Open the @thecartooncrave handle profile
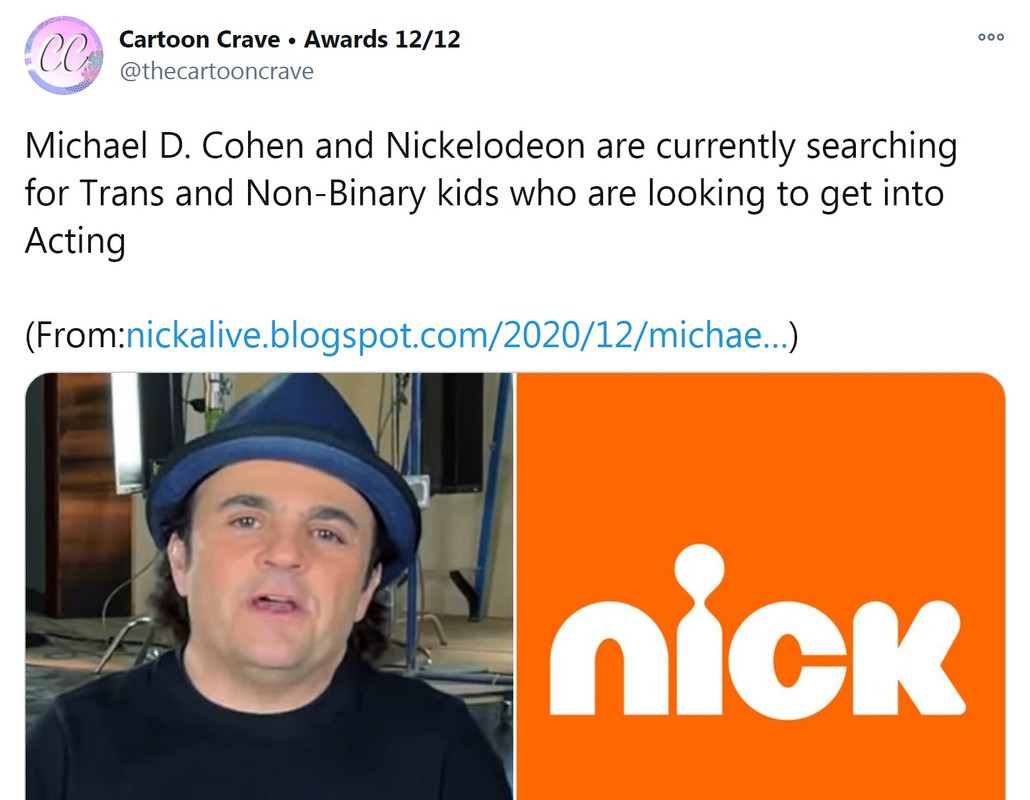The image size is (1030, 800). [216, 71]
